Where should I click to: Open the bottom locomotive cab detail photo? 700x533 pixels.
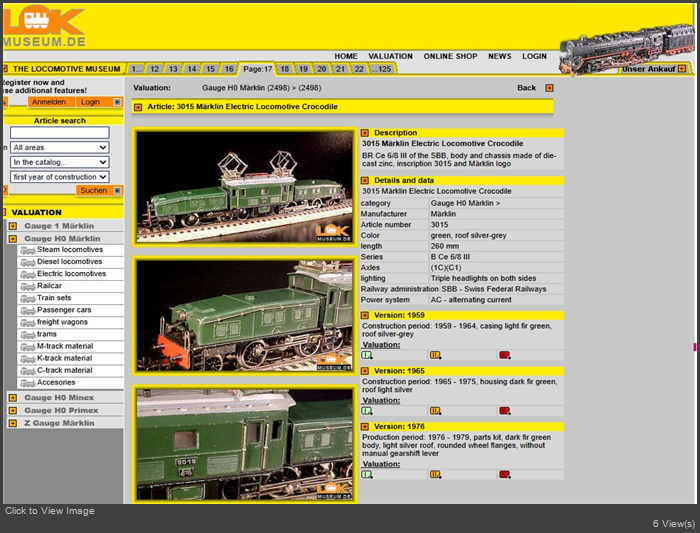(x=245, y=445)
